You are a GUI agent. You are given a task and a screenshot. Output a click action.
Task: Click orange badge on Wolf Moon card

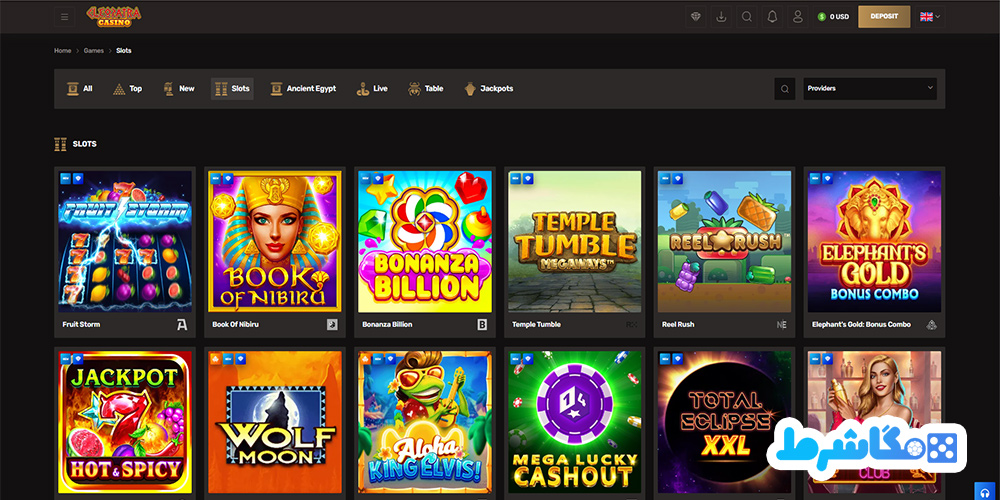click(215, 359)
